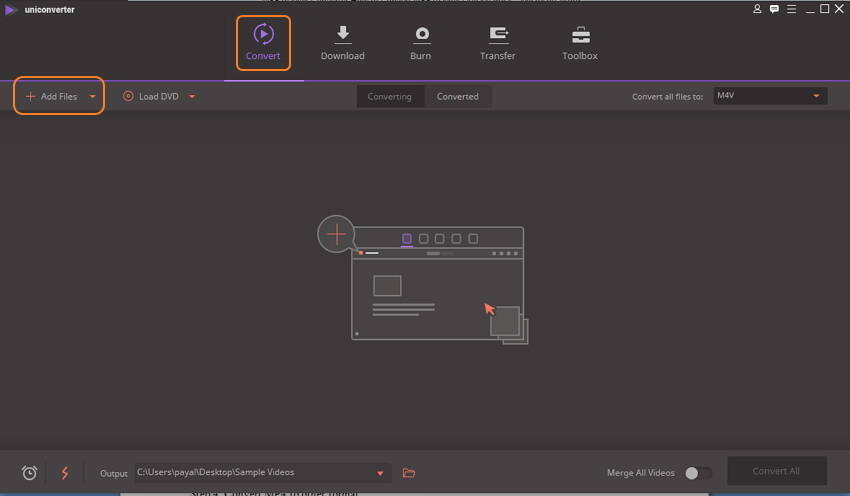This screenshot has width=850, height=496.
Task: Toggle Merge All Videos switch
Action: coord(698,473)
